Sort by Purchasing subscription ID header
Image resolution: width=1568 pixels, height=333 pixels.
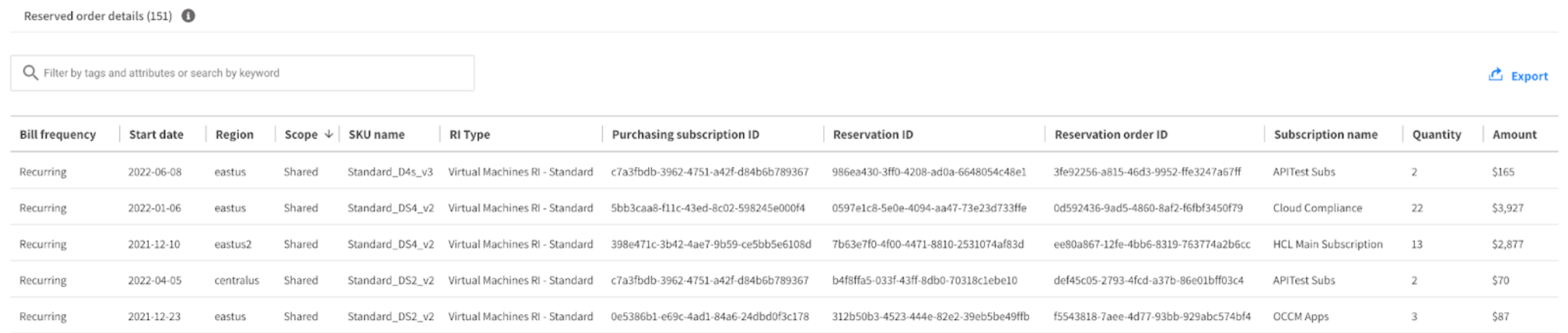[x=685, y=134]
